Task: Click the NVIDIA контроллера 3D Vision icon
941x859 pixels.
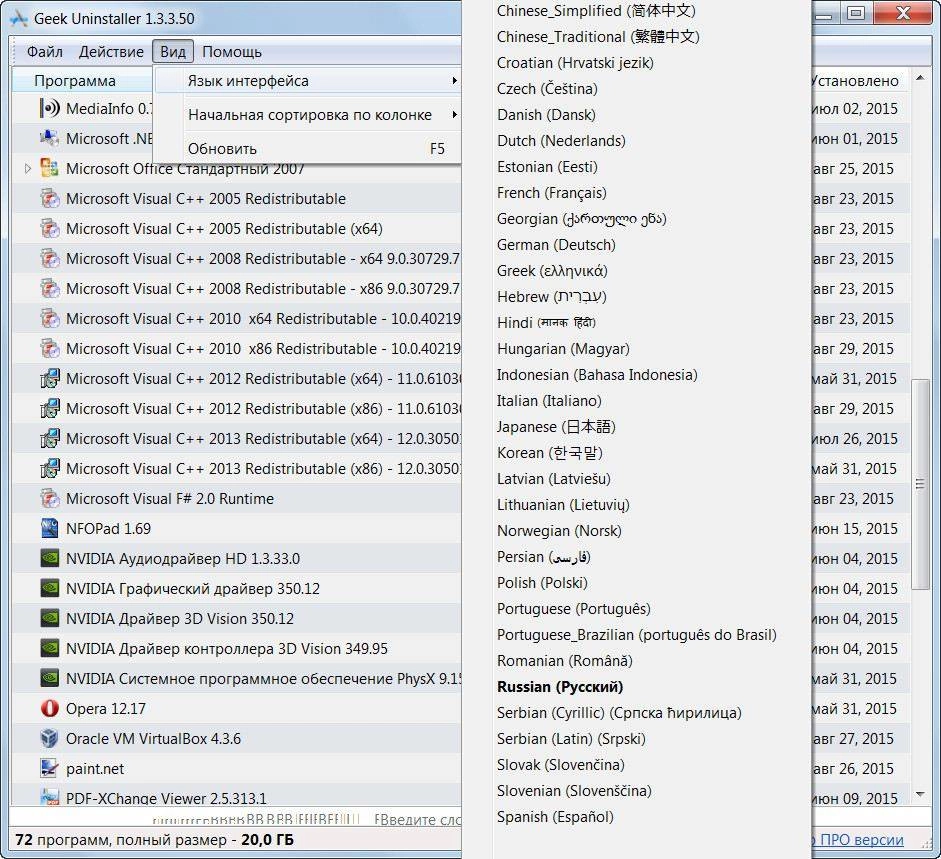Action: [50, 649]
